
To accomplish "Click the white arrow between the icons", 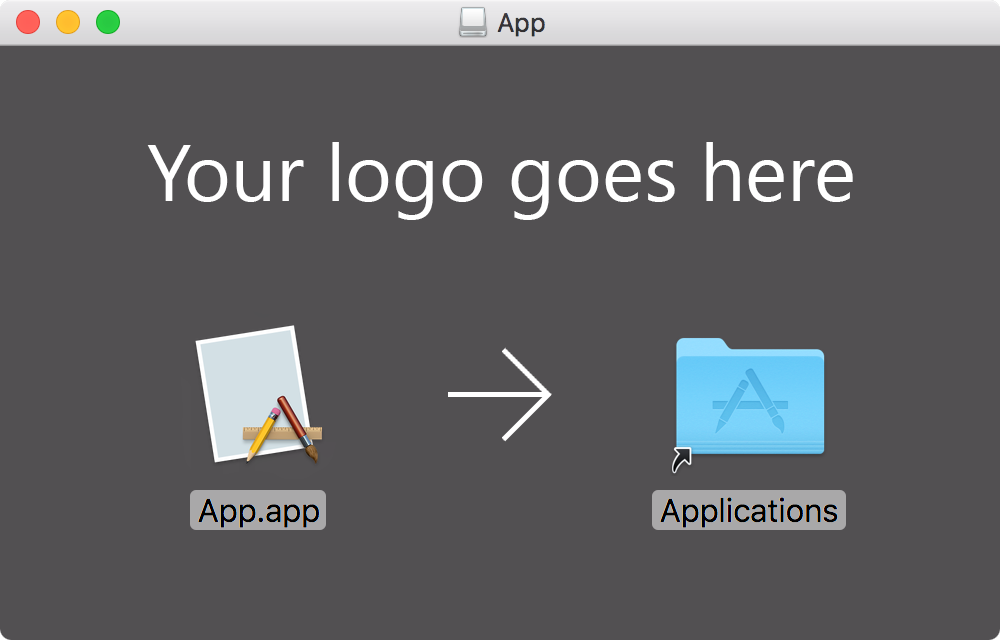I will click(x=499, y=395).
